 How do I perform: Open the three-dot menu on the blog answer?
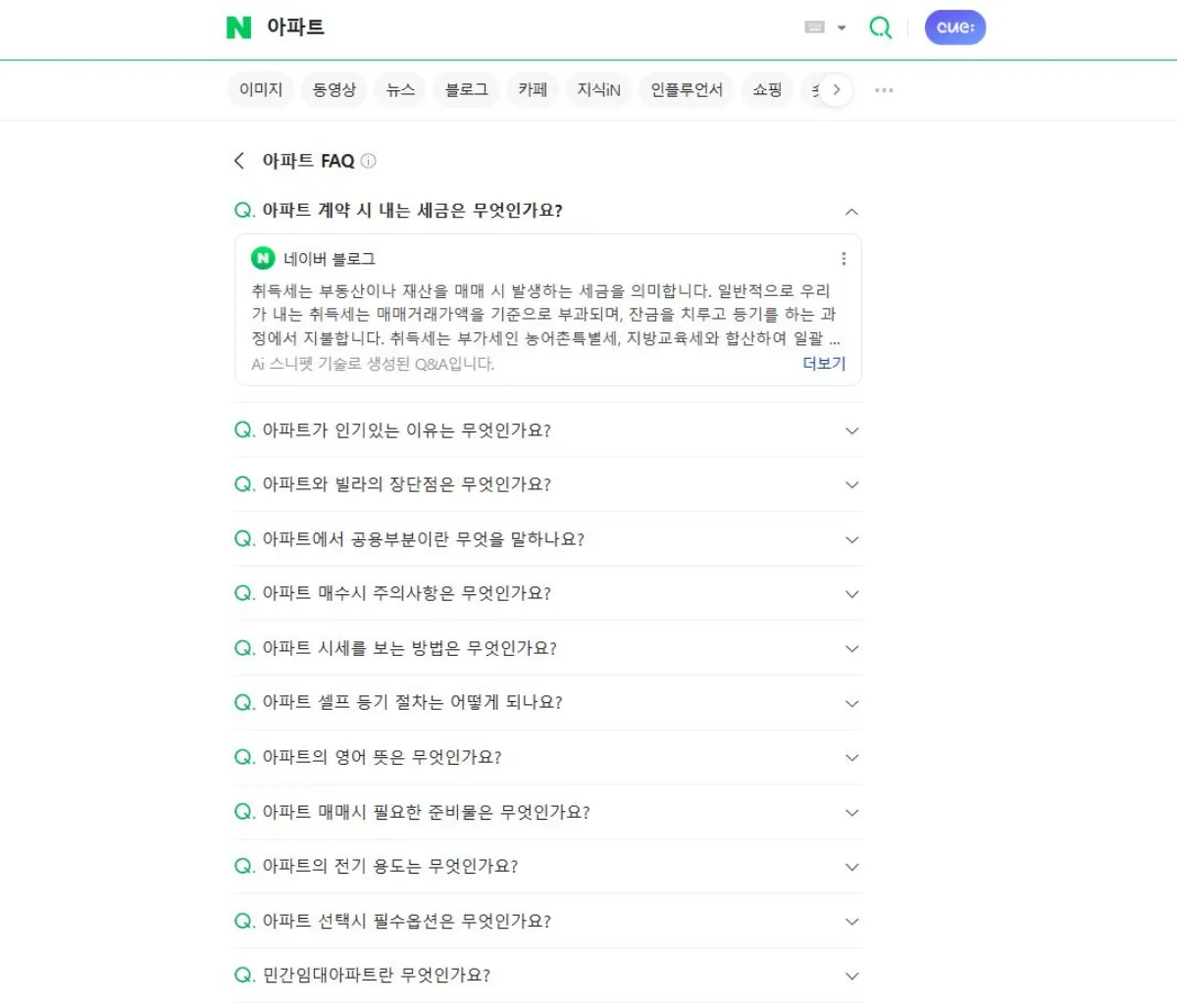[844, 259]
